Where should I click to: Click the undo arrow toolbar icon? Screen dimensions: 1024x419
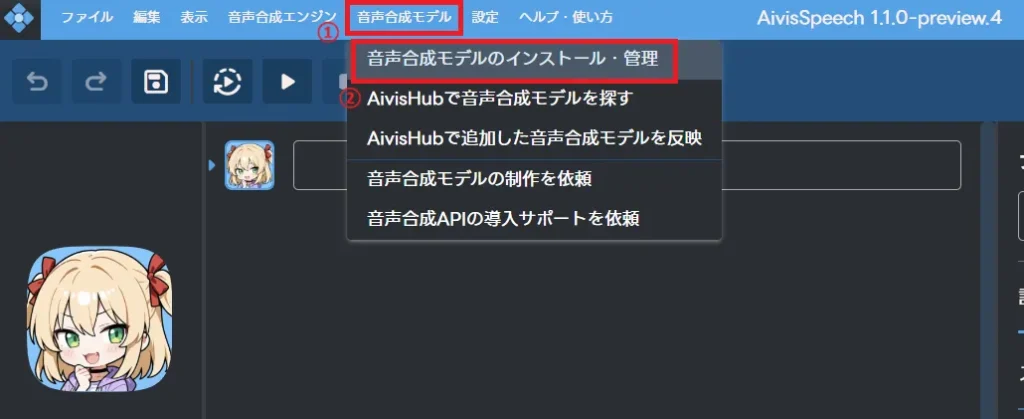[x=37, y=82]
